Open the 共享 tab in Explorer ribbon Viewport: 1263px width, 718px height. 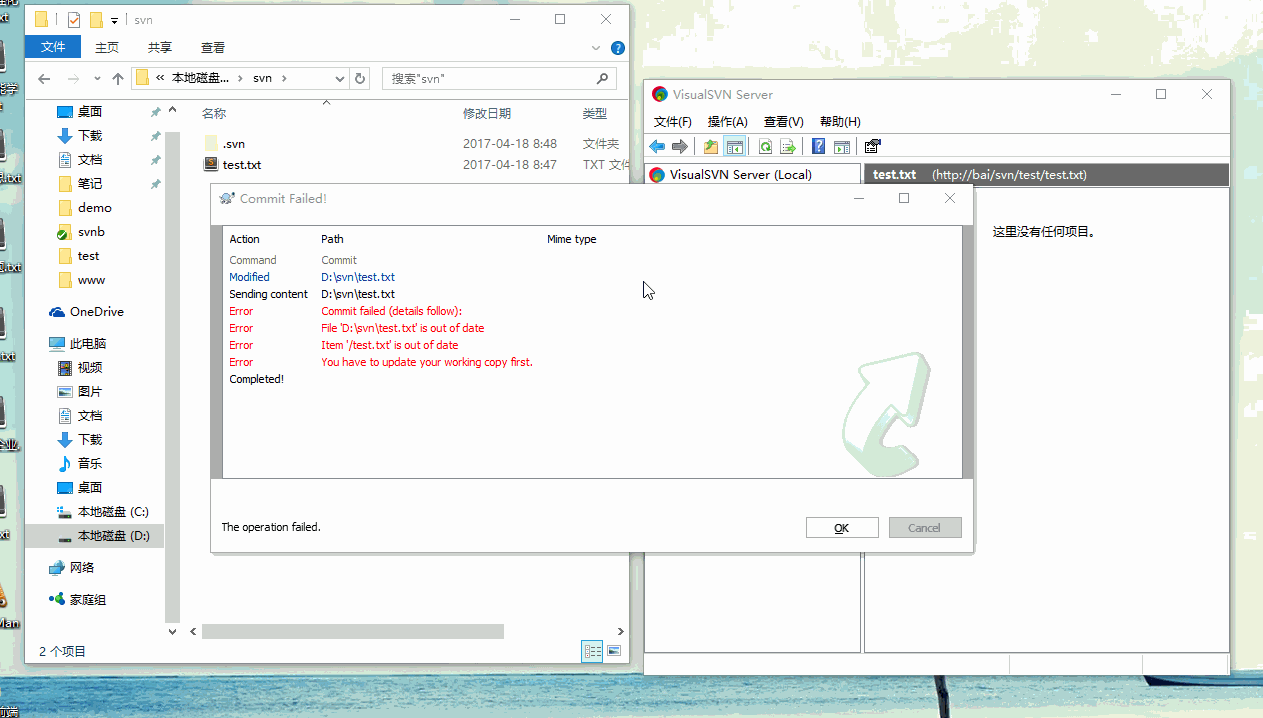pyautogui.click(x=160, y=47)
